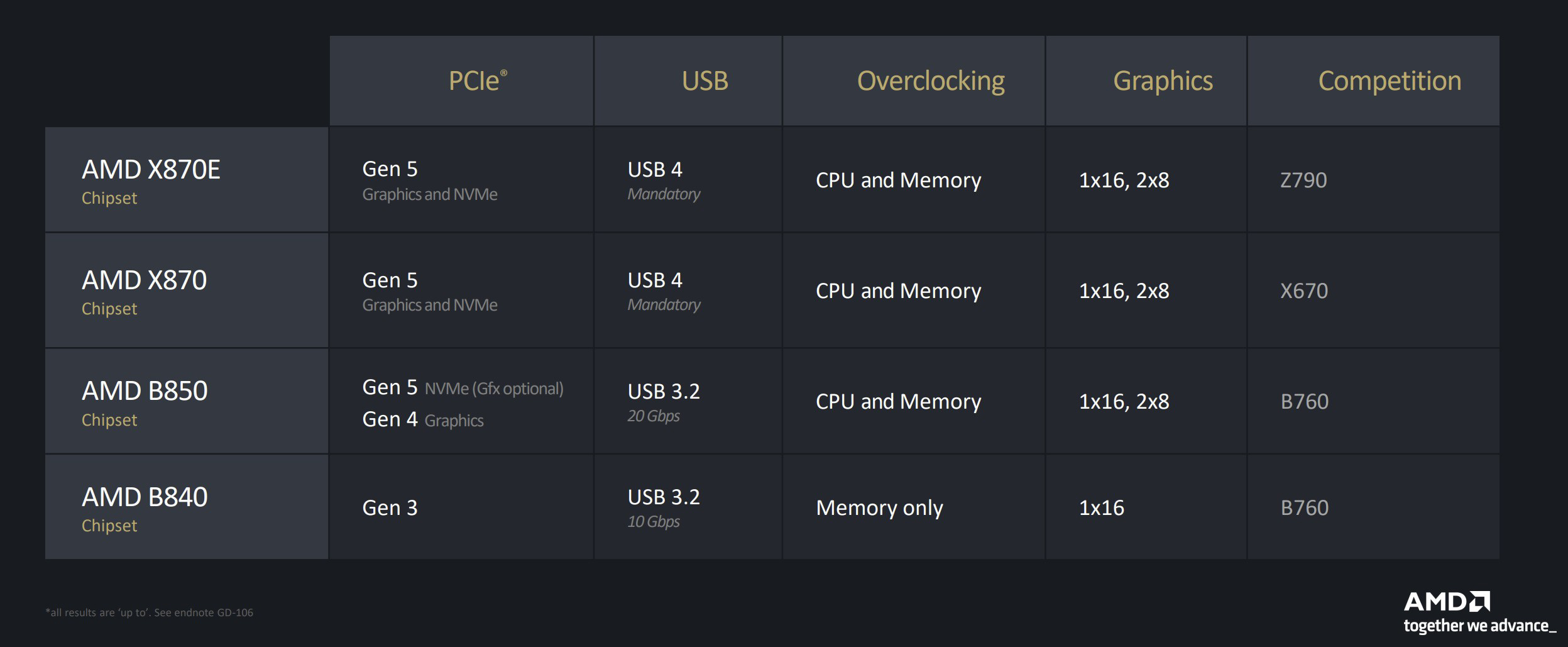Click the Gen 3 PCIe cell

tap(461, 507)
